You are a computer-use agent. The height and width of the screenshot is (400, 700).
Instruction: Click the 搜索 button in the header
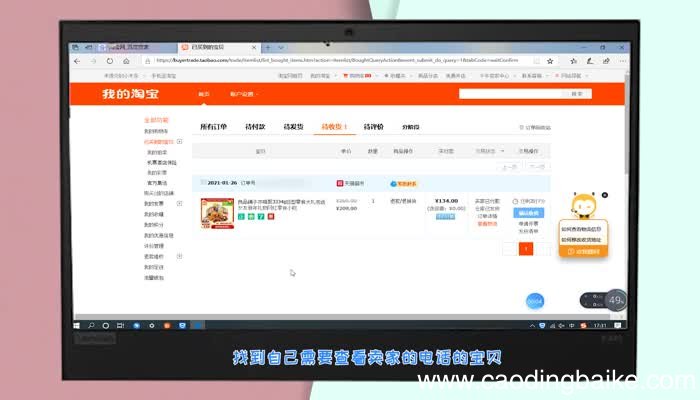(x=577, y=94)
